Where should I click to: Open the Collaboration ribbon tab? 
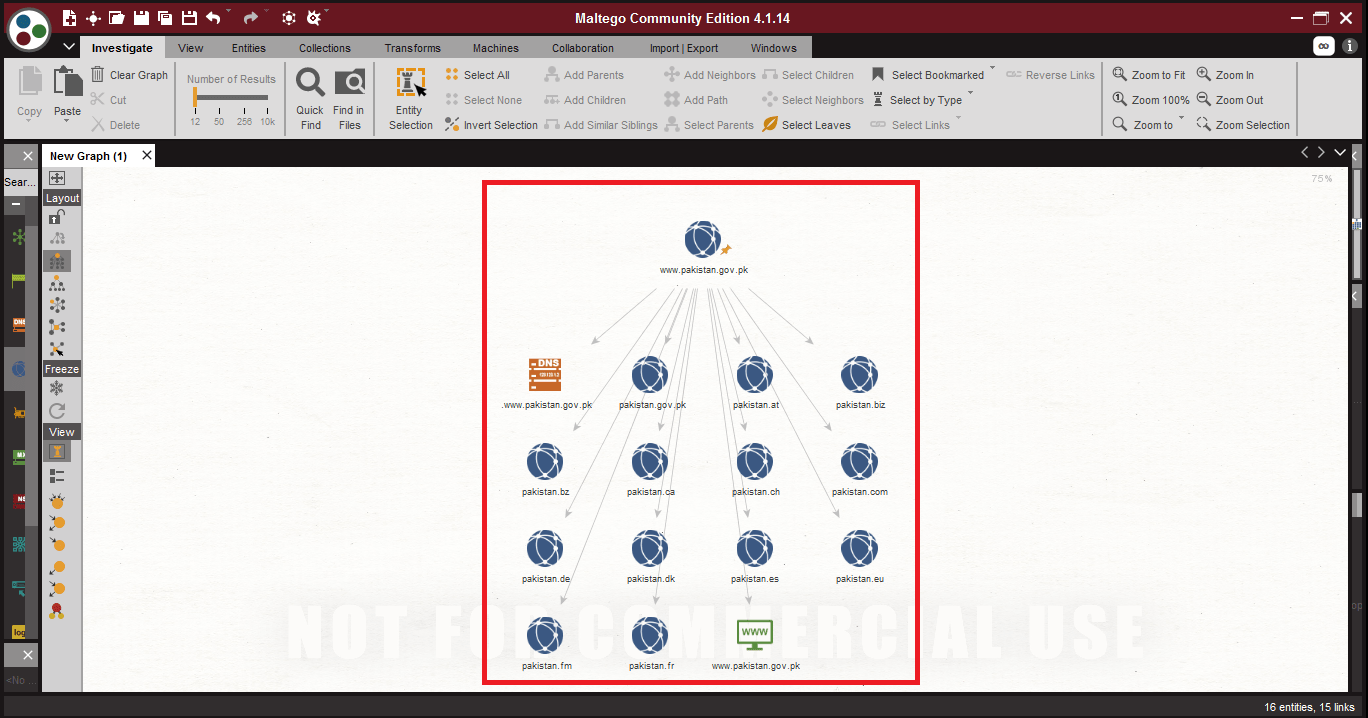(x=583, y=48)
